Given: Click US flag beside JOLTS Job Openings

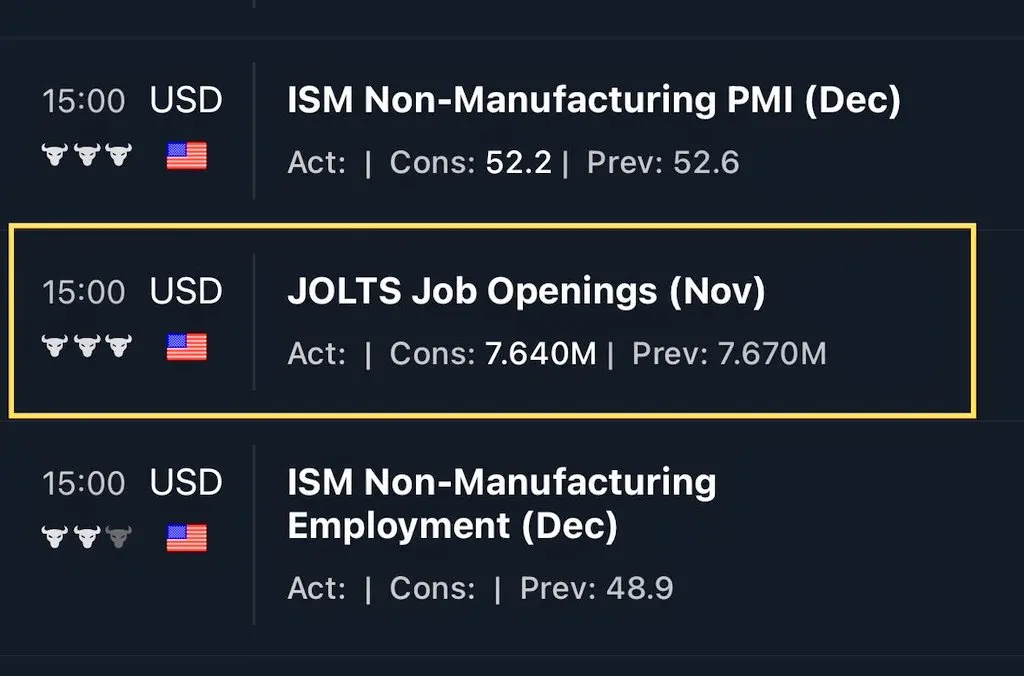Looking at the screenshot, I should pyautogui.click(x=187, y=347).
